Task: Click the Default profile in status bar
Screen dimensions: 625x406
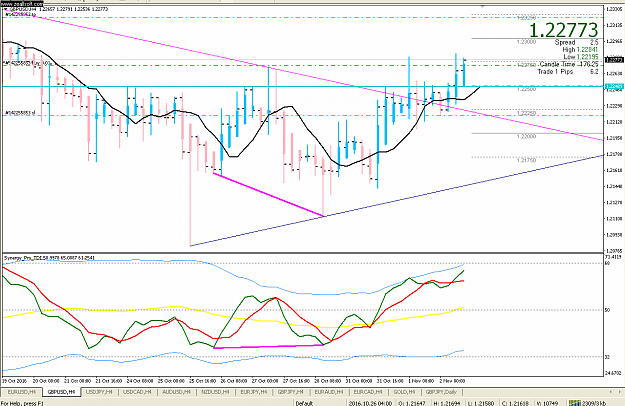Action: click(304, 403)
